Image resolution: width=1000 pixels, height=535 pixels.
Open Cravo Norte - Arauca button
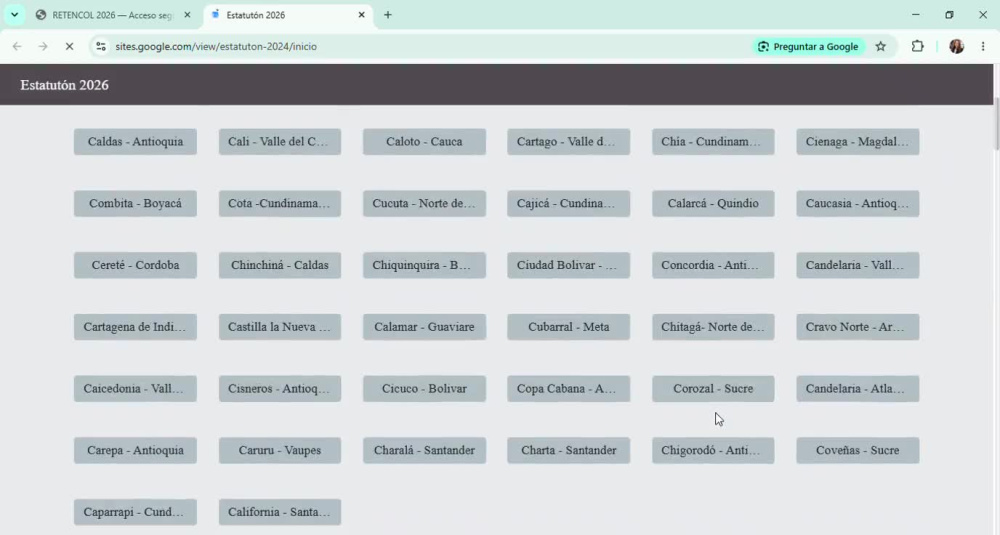[x=858, y=327]
